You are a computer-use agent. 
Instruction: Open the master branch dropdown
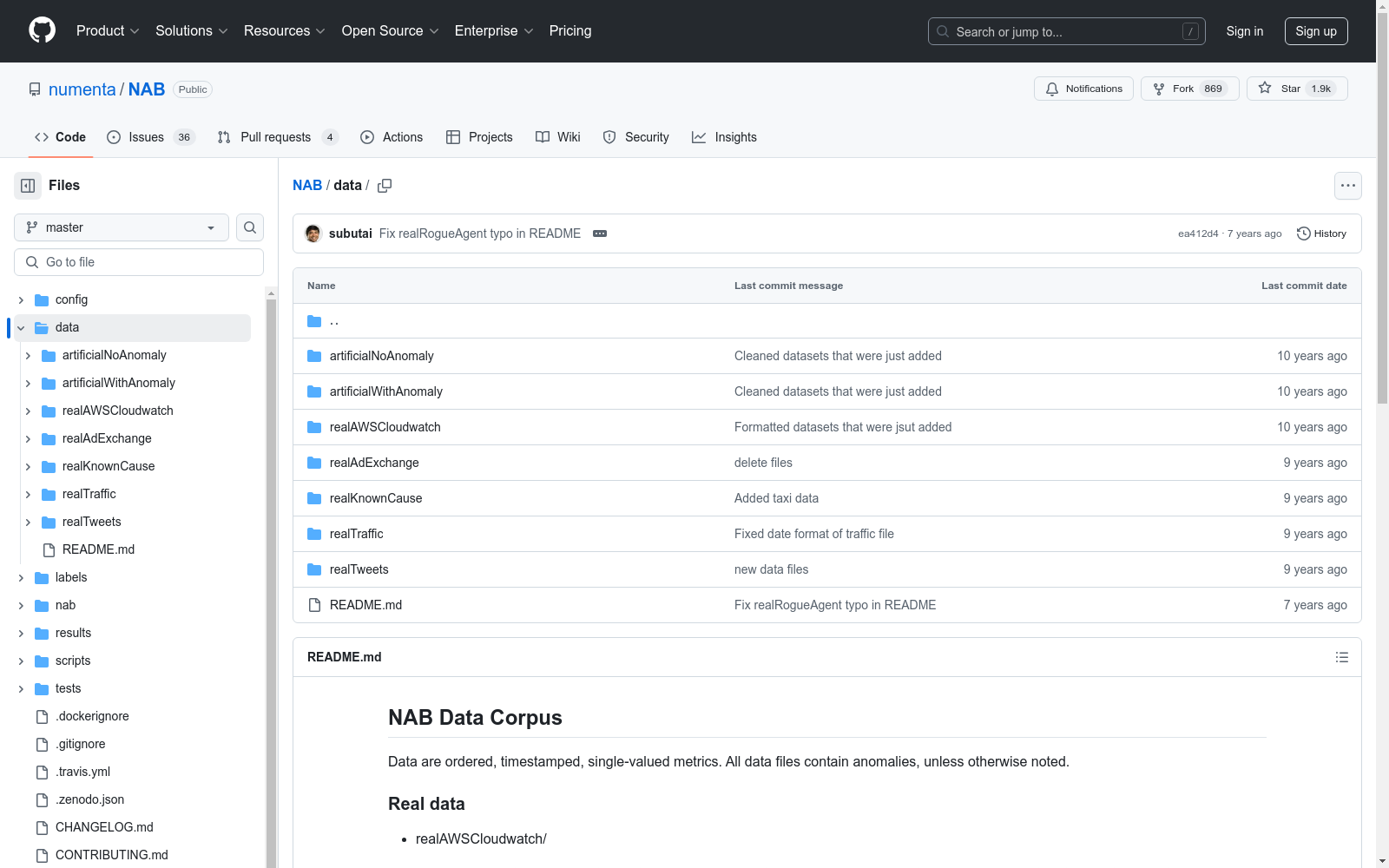(122, 227)
